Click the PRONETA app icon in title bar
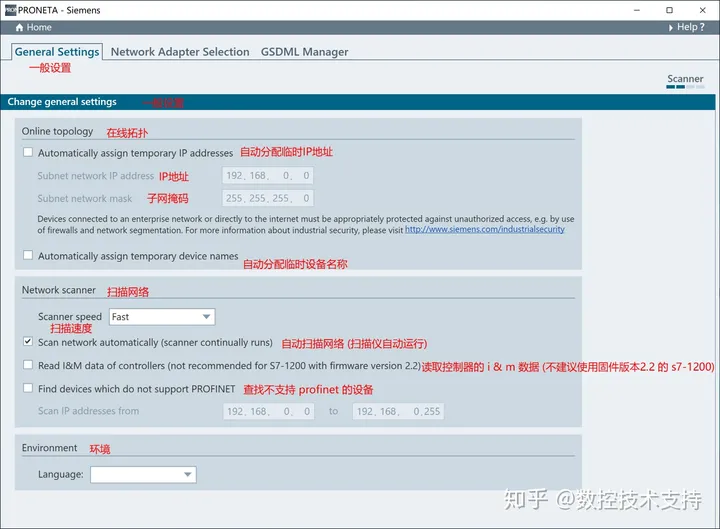720x529 pixels. point(10,10)
